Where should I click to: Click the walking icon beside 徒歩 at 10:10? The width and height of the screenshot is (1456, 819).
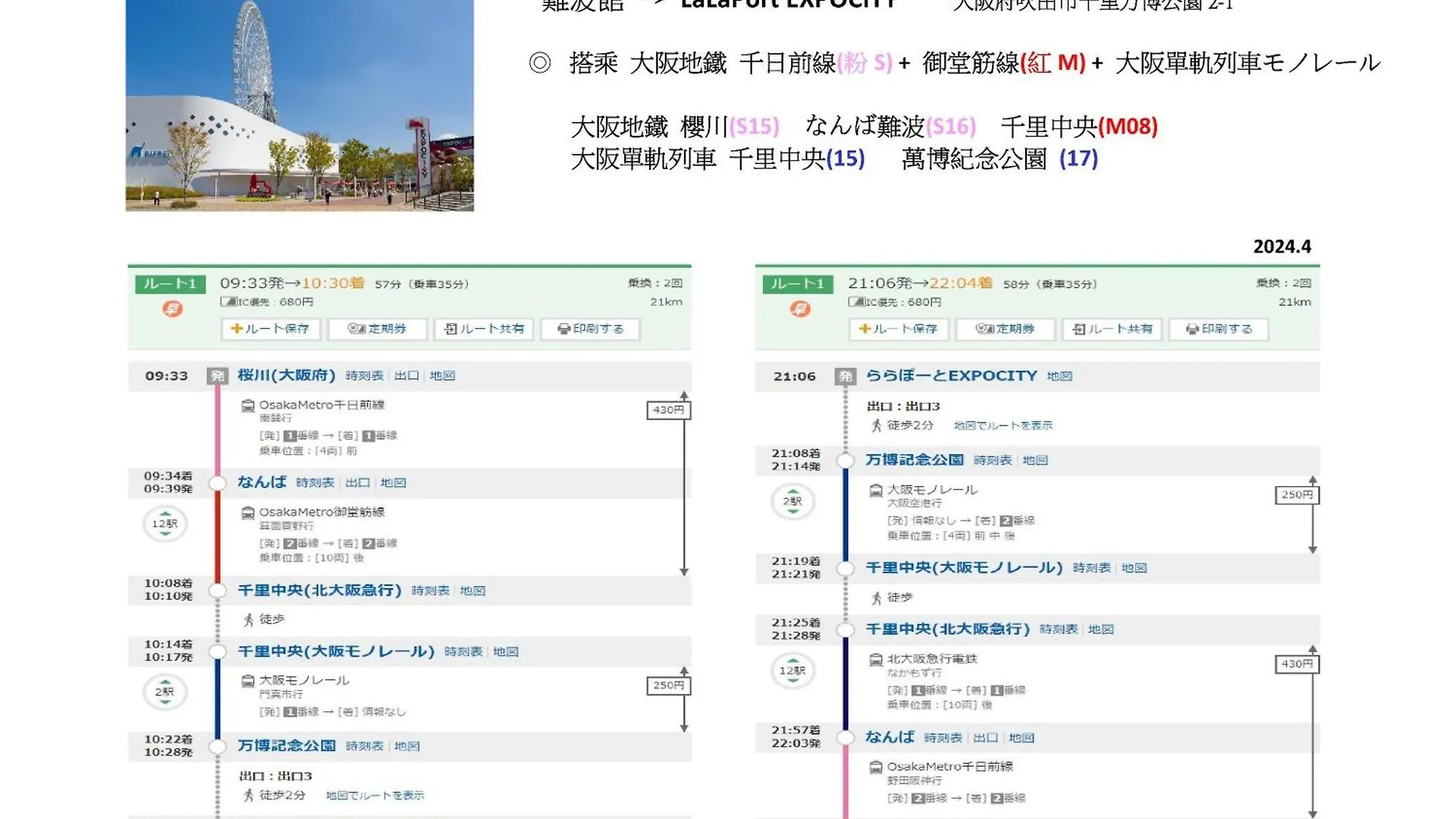248,620
